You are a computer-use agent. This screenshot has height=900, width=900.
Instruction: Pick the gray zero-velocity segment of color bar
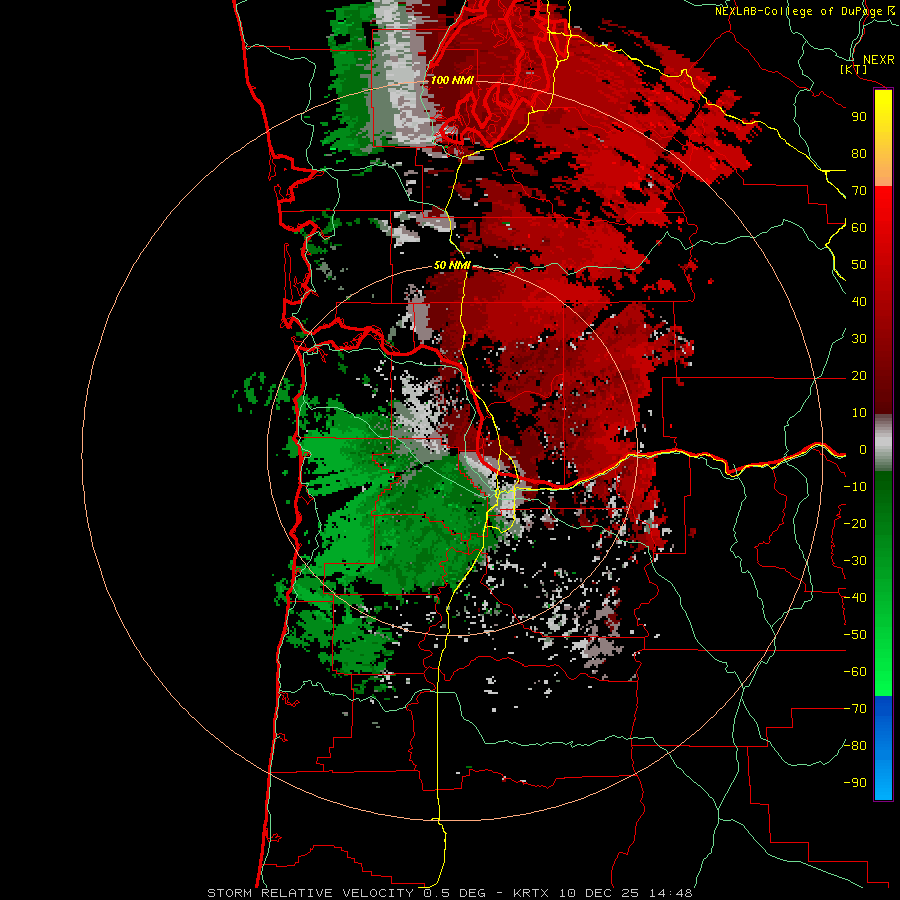(883, 443)
